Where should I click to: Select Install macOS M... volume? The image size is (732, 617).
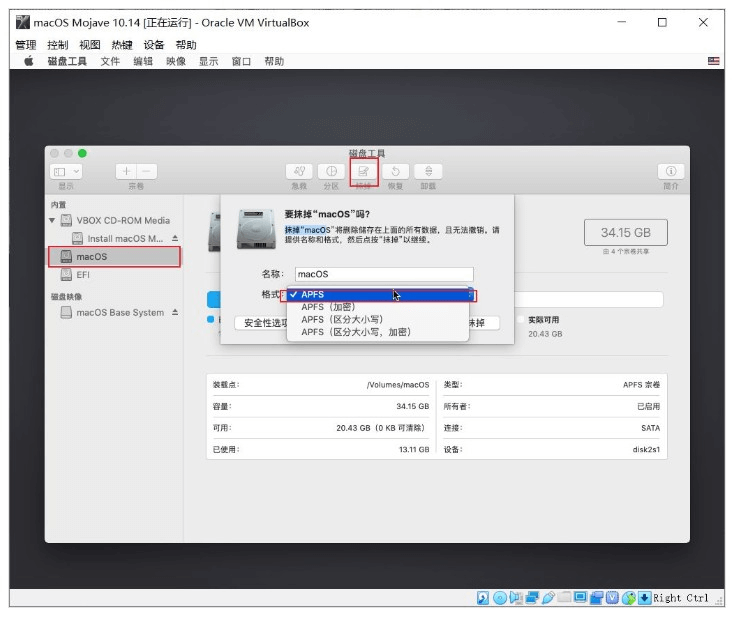point(125,238)
